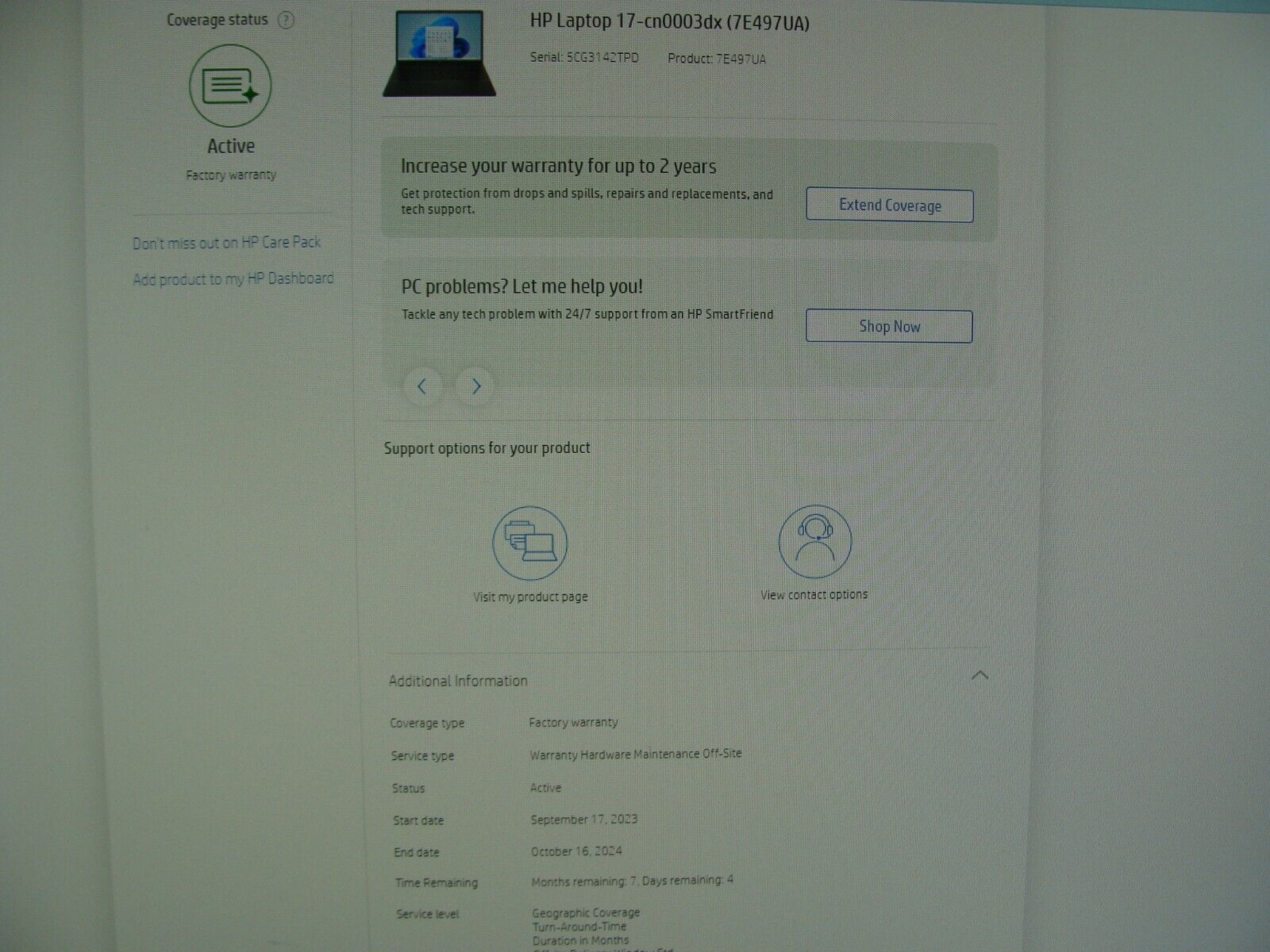Image resolution: width=1270 pixels, height=952 pixels.
Task: Open Add product to my HP Dashboard link
Action: (x=233, y=279)
